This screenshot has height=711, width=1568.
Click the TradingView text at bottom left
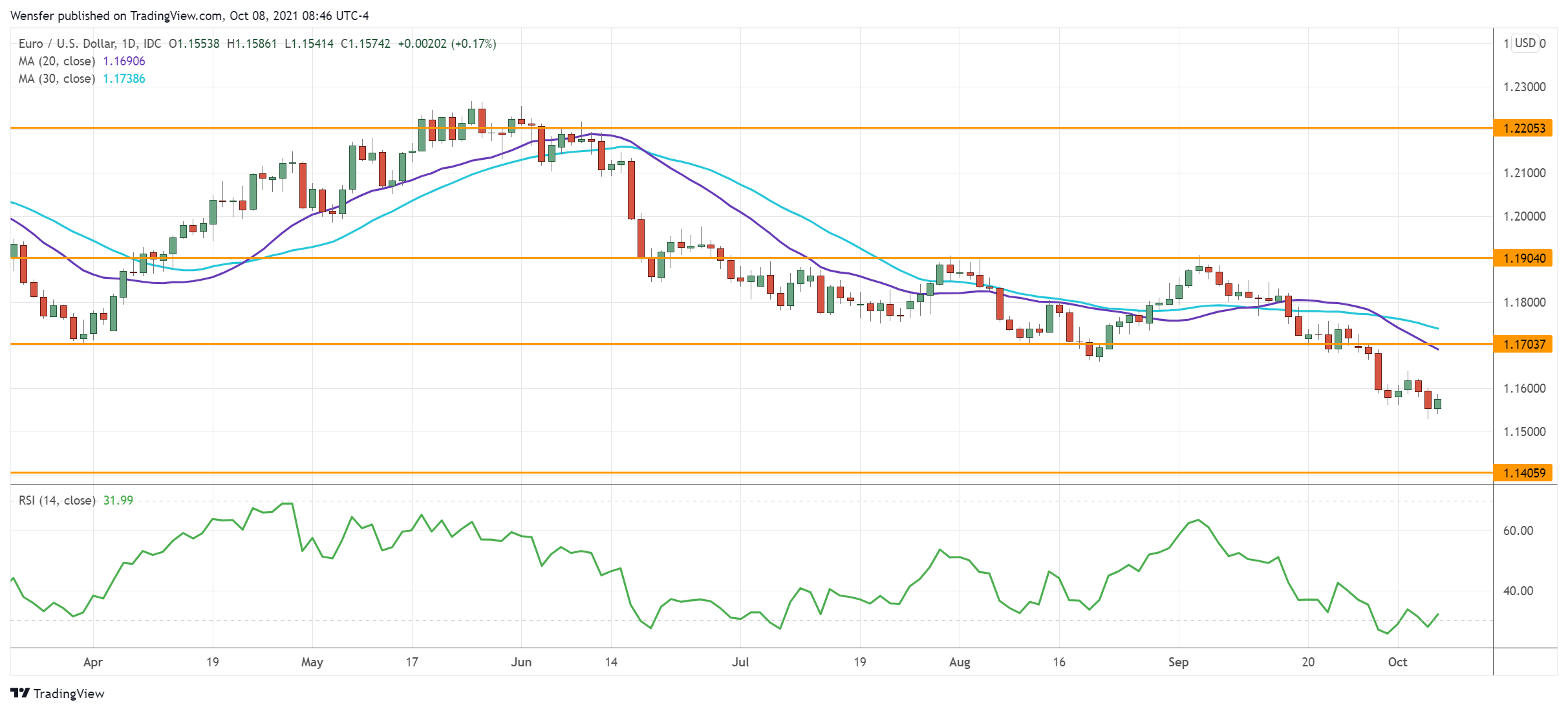(x=69, y=694)
